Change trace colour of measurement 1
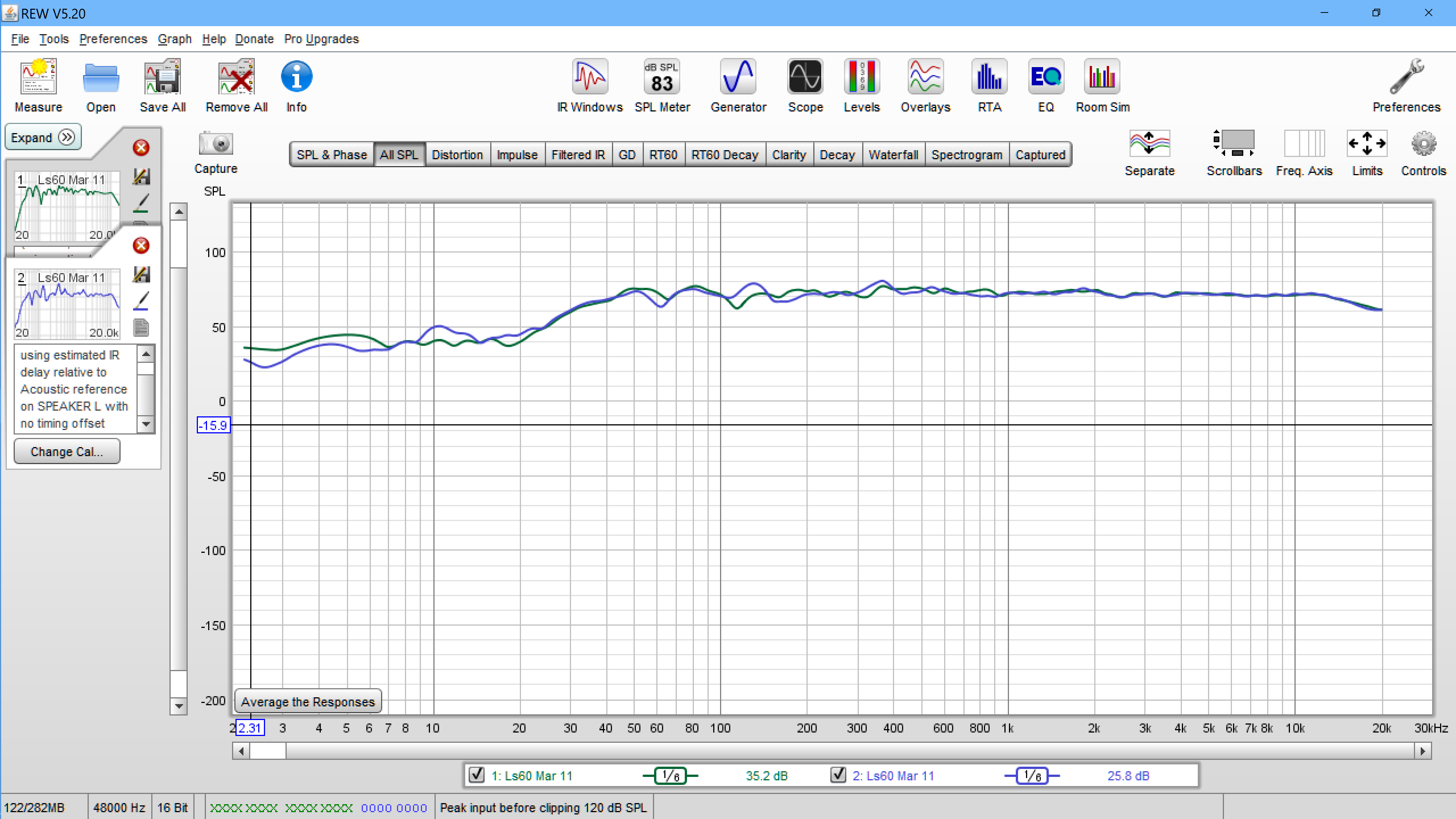This screenshot has width=1456, height=819. (141, 204)
